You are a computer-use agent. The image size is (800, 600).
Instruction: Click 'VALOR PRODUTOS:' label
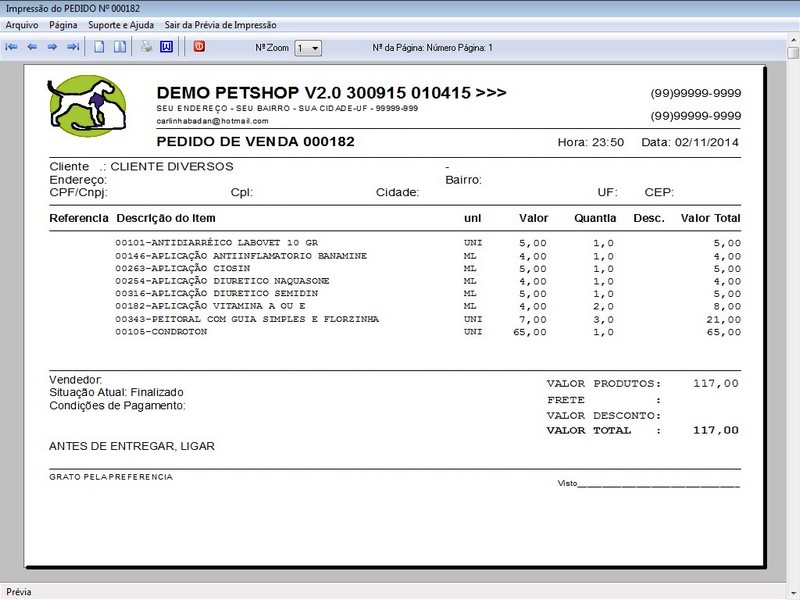[604, 384]
